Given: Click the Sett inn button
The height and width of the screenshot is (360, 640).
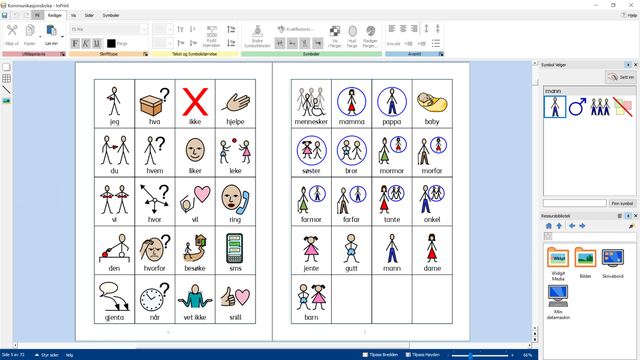Looking at the screenshot, I should 621,77.
